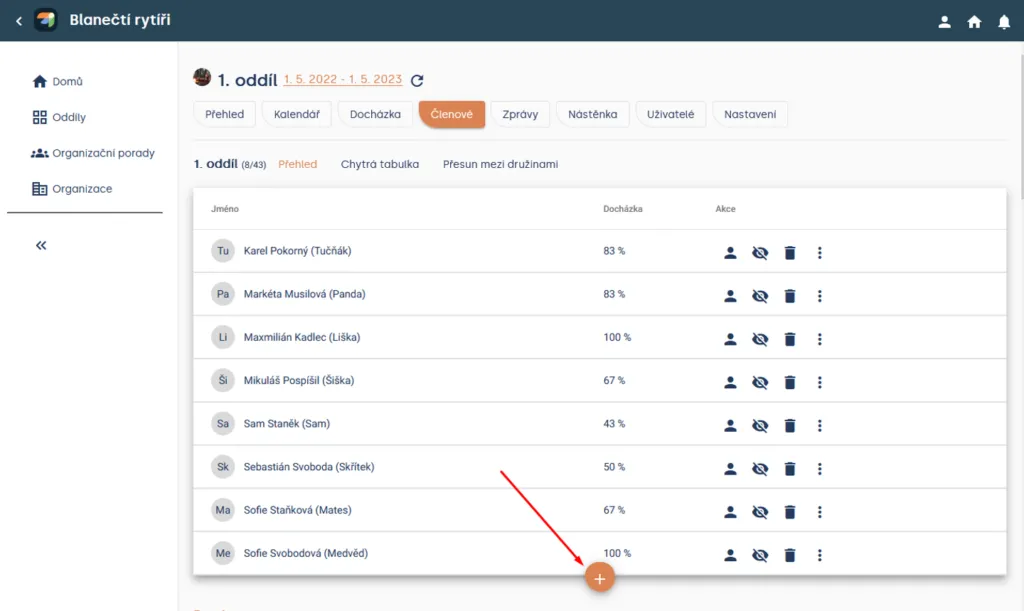The width and height of the screenshot is (1024, 611).
Task: Open more options for Karel Pokorný
Action: coord(820,253)
